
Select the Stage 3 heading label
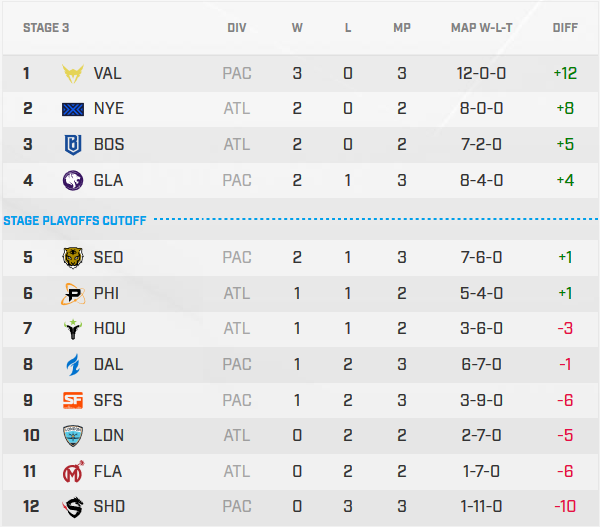[46, 28]
